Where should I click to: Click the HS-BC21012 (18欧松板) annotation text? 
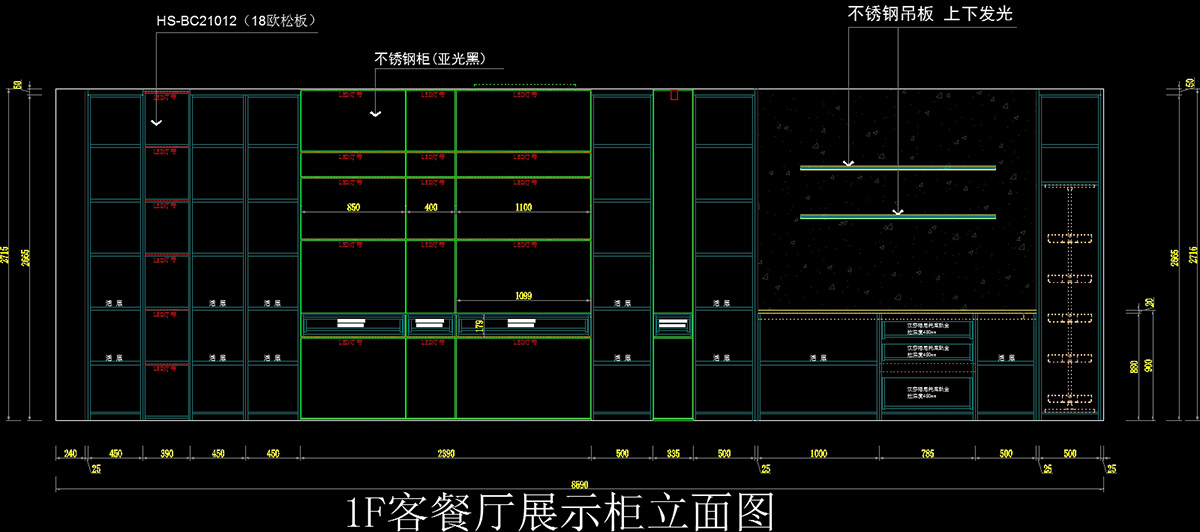click(236, 20)
